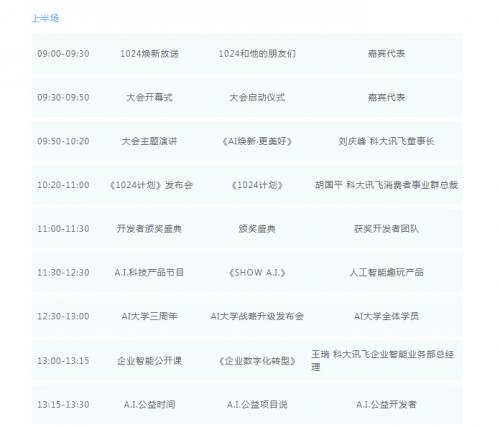Select the 上半场 section heading
This screenshot has height=427, width=500.
(45, 18)
